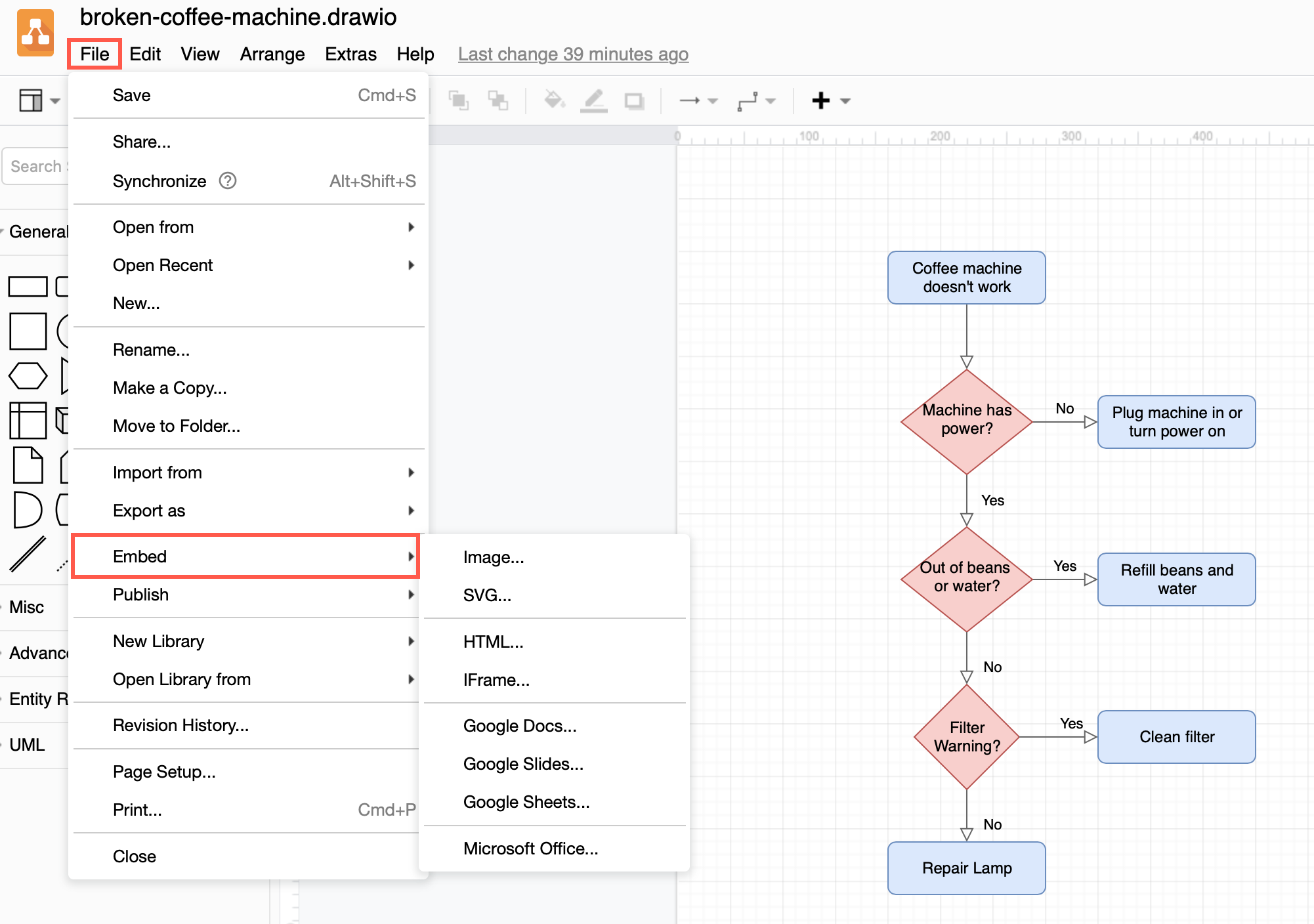
Task: Click the Last change 39 minutes ago link
Action: click(572, 54)
